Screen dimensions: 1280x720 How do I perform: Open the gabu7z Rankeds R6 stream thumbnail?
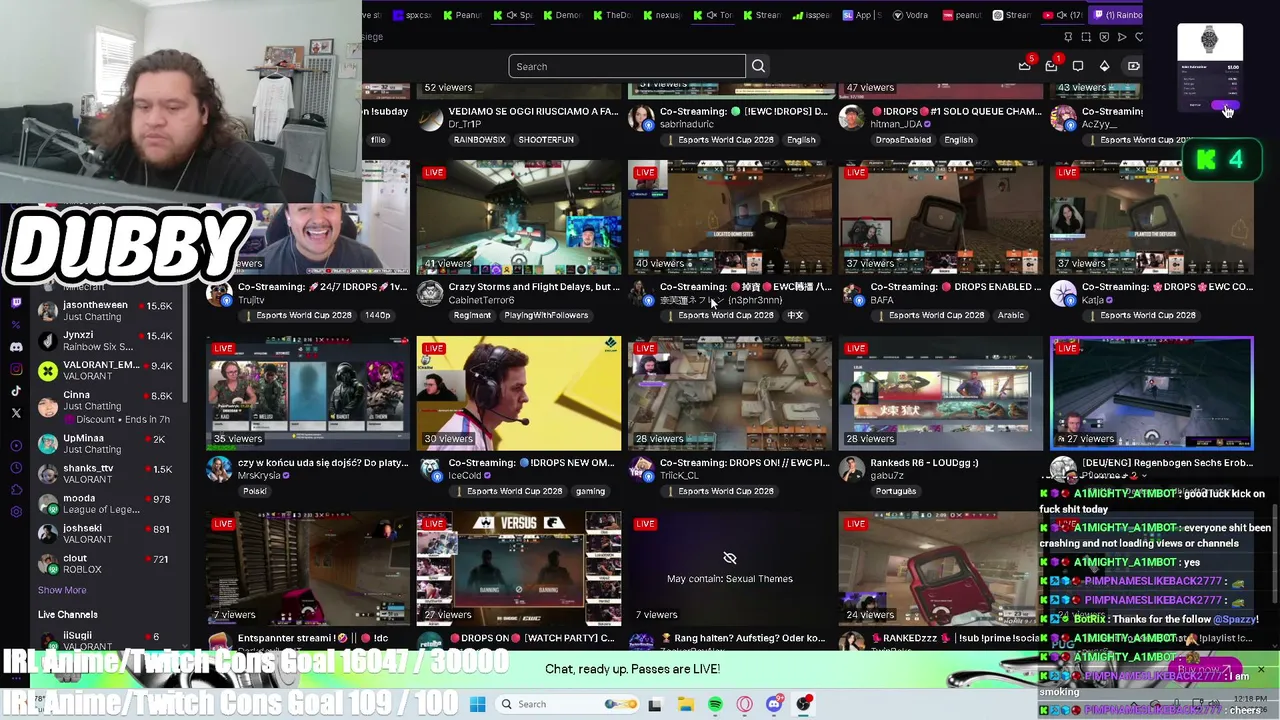pos(941,394)
